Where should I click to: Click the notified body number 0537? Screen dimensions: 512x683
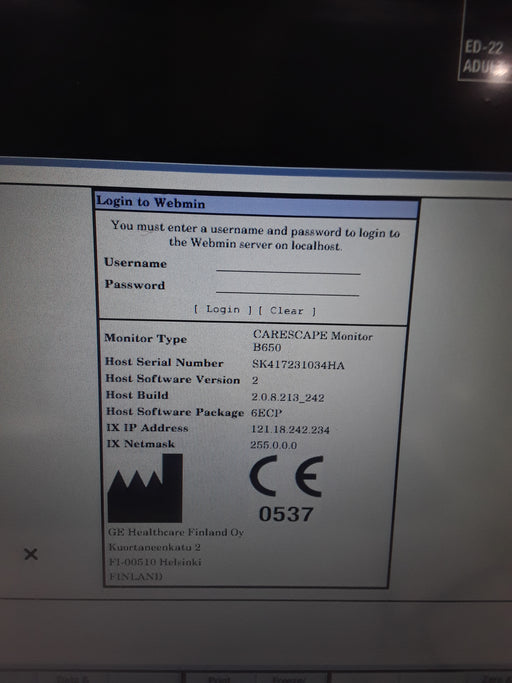point(286,514)
